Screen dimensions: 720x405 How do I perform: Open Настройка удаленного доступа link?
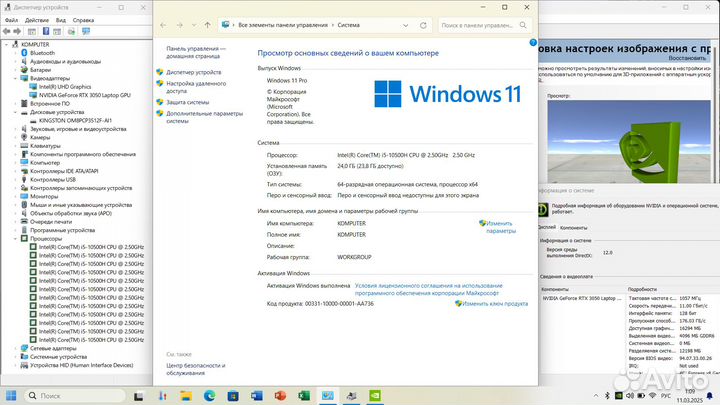coord(196,87)
